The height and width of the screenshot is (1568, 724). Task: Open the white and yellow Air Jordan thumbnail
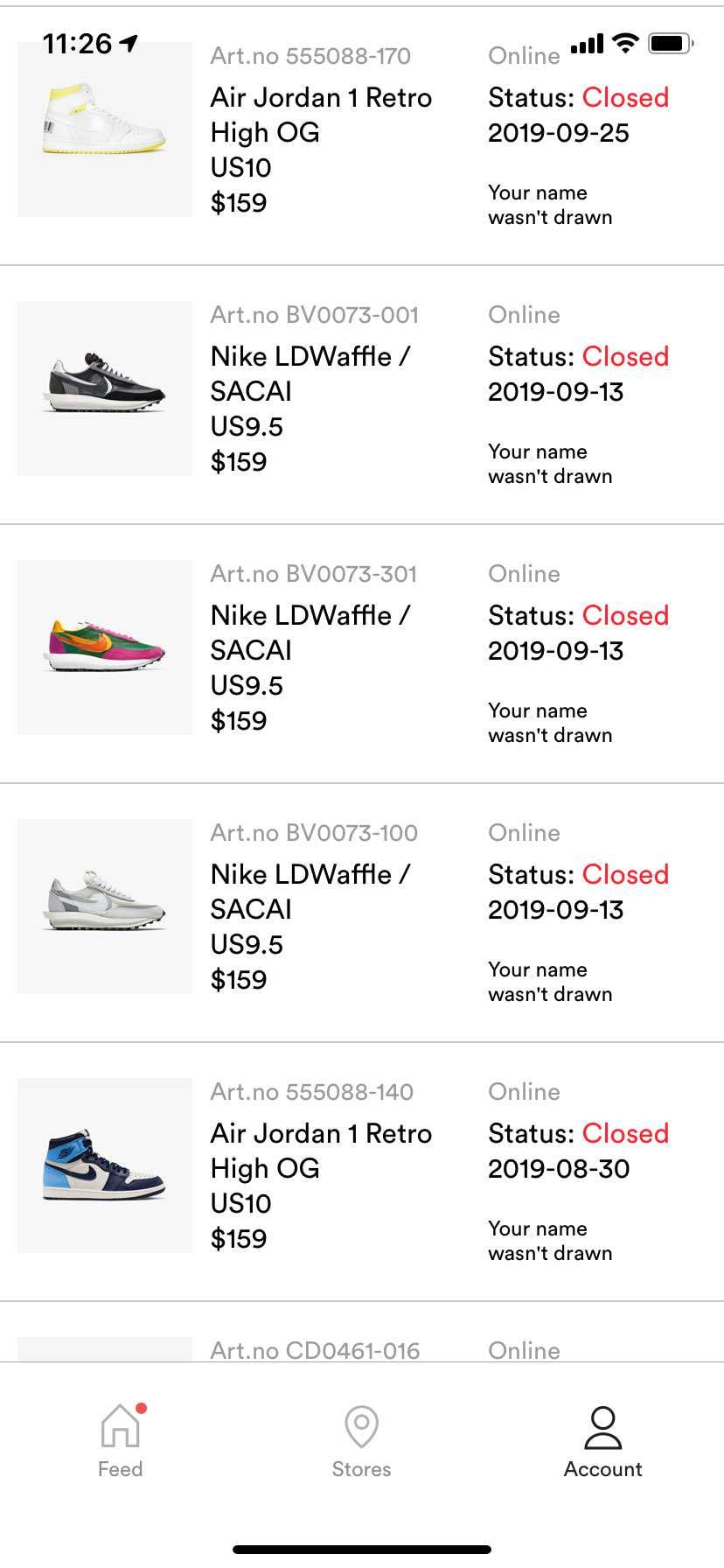click(x=105, y=129)
